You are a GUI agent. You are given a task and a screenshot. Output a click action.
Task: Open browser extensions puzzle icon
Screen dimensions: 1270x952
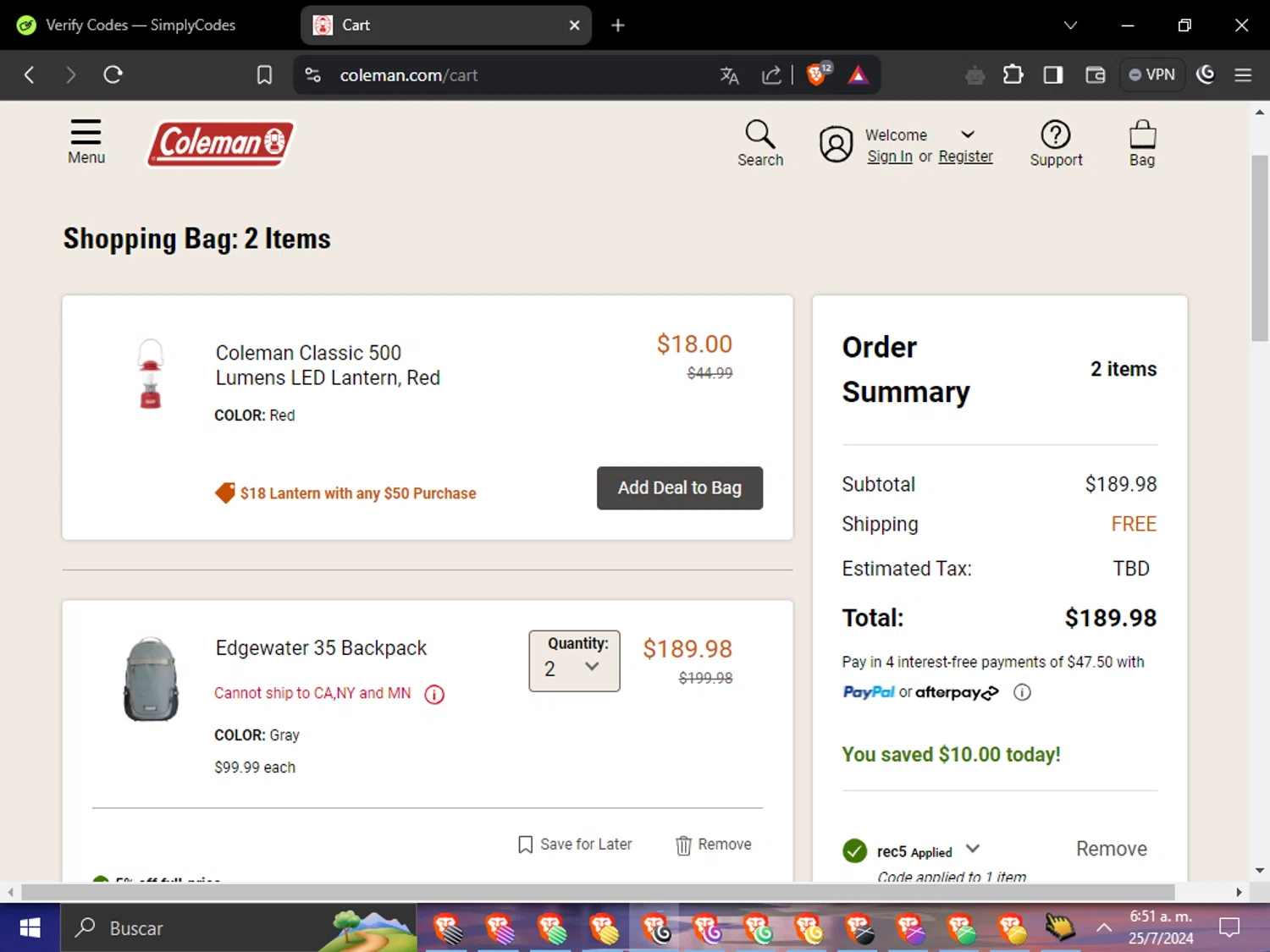point(1013,74)
